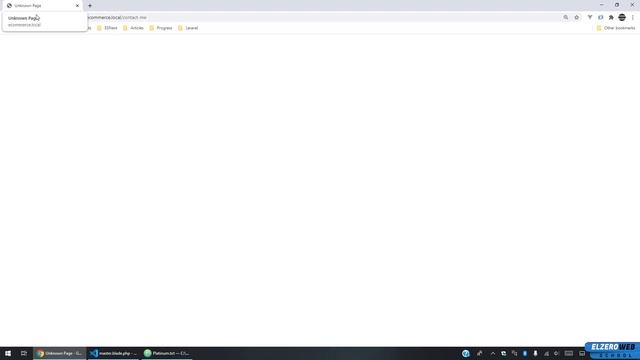Open the volume tray icon
Image resolution: width=640 pixels, height=360 pixels.
click(556, 353)
